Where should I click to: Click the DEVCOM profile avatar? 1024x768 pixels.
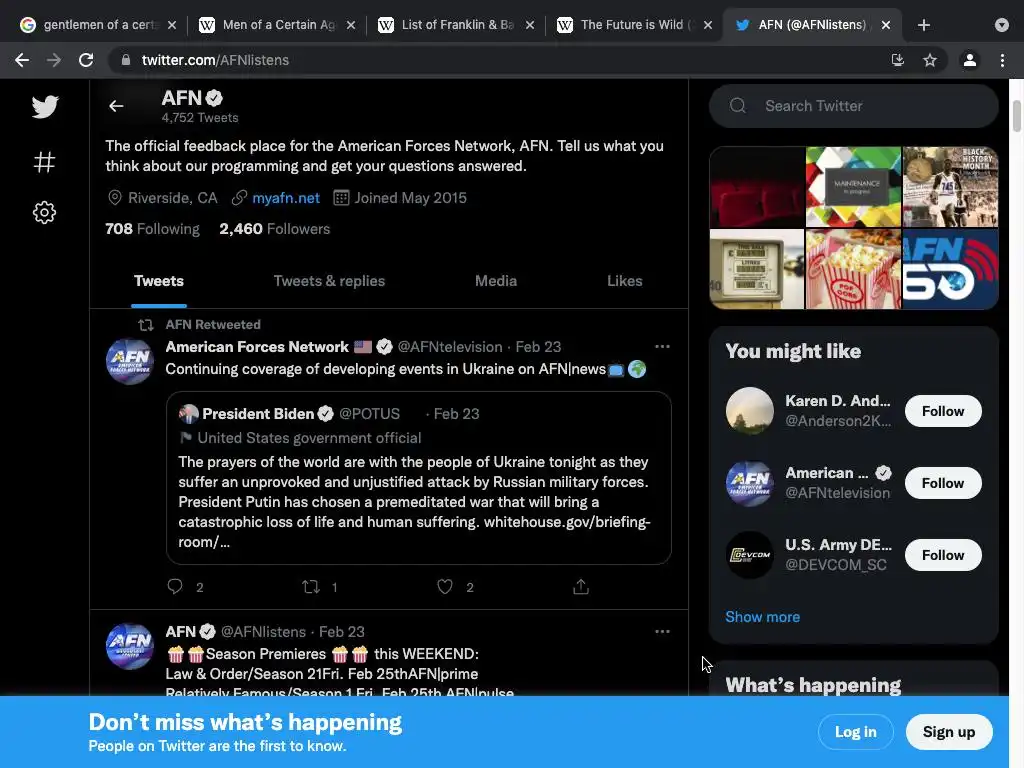[x=750, y=555]
